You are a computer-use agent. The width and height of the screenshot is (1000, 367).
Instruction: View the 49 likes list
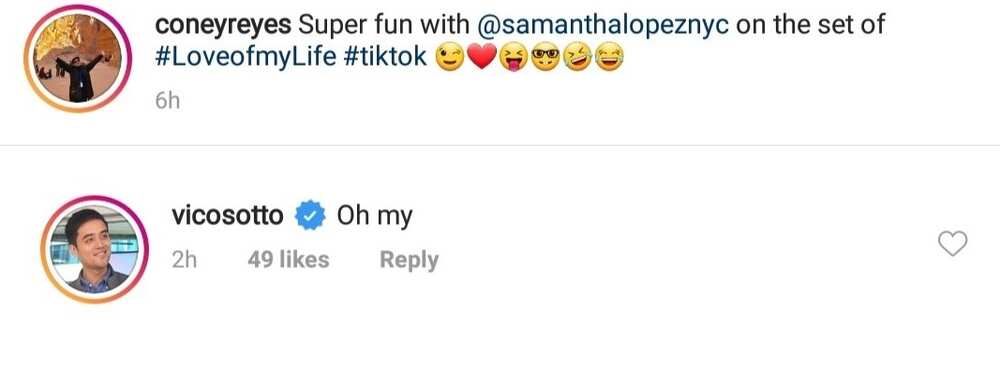click(288, 260)
